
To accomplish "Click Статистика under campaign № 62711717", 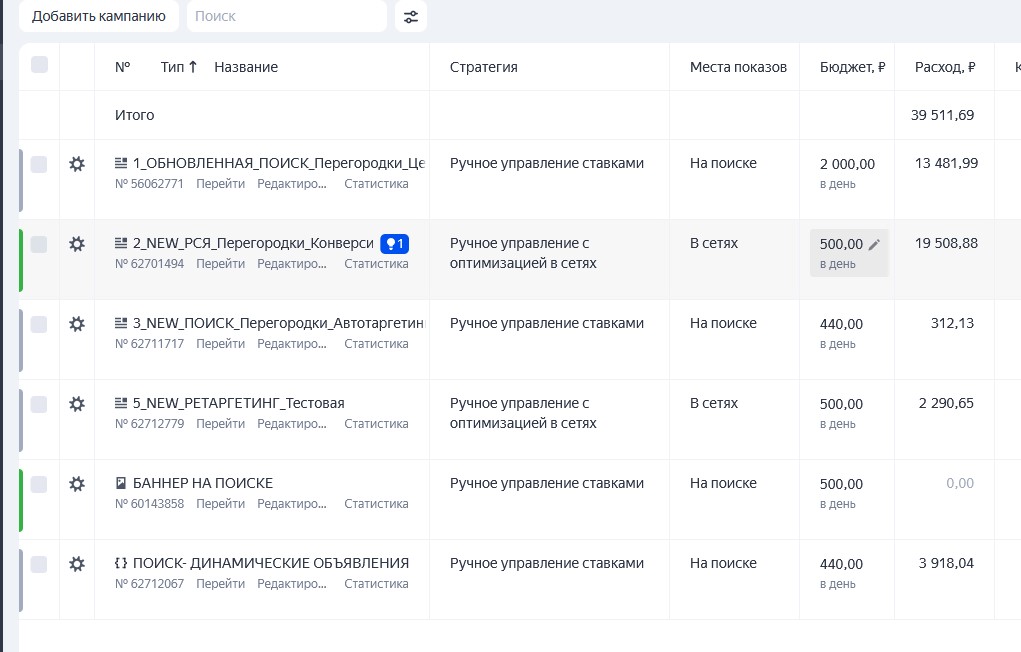I will [376, 344].
